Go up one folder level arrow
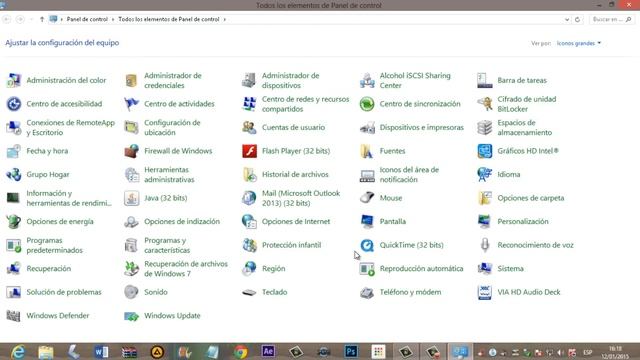Image resolution: width=640 pixels, height=360 pixels. pos(42,19)
